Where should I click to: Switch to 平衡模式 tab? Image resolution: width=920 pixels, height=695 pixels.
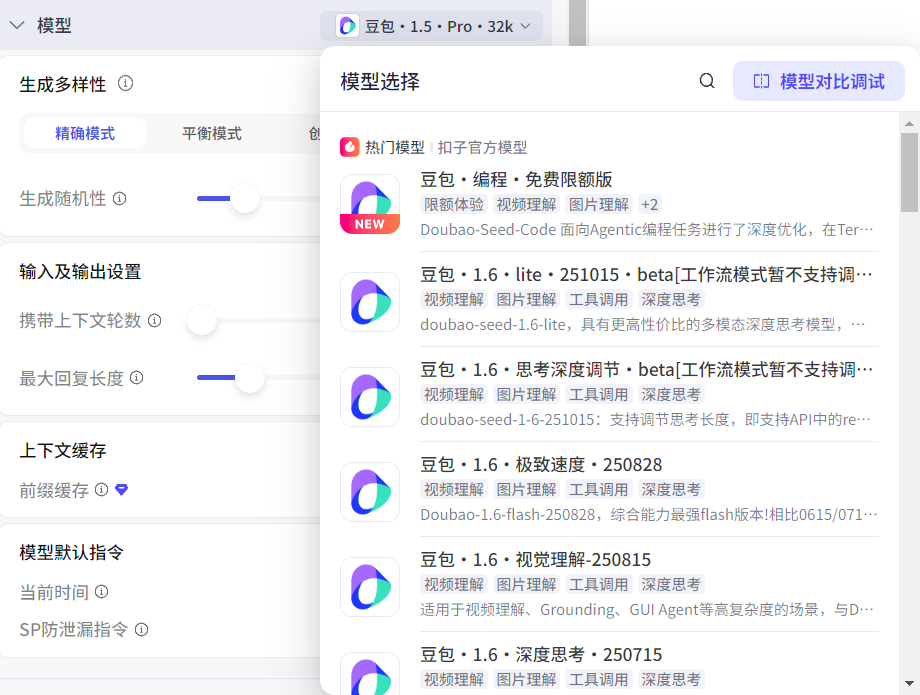pos(212,134)
